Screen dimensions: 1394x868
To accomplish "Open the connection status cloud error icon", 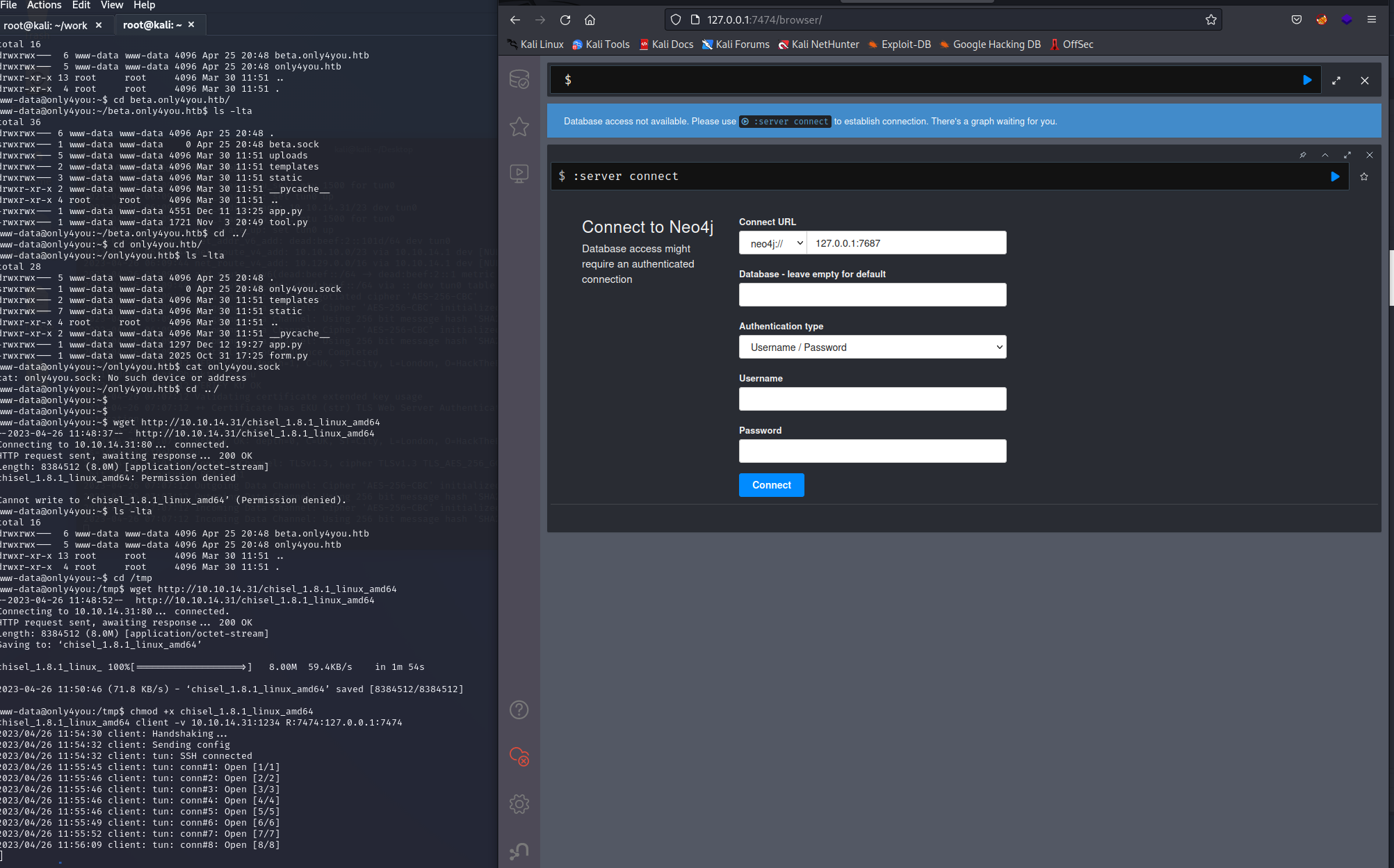I will 519,756.
